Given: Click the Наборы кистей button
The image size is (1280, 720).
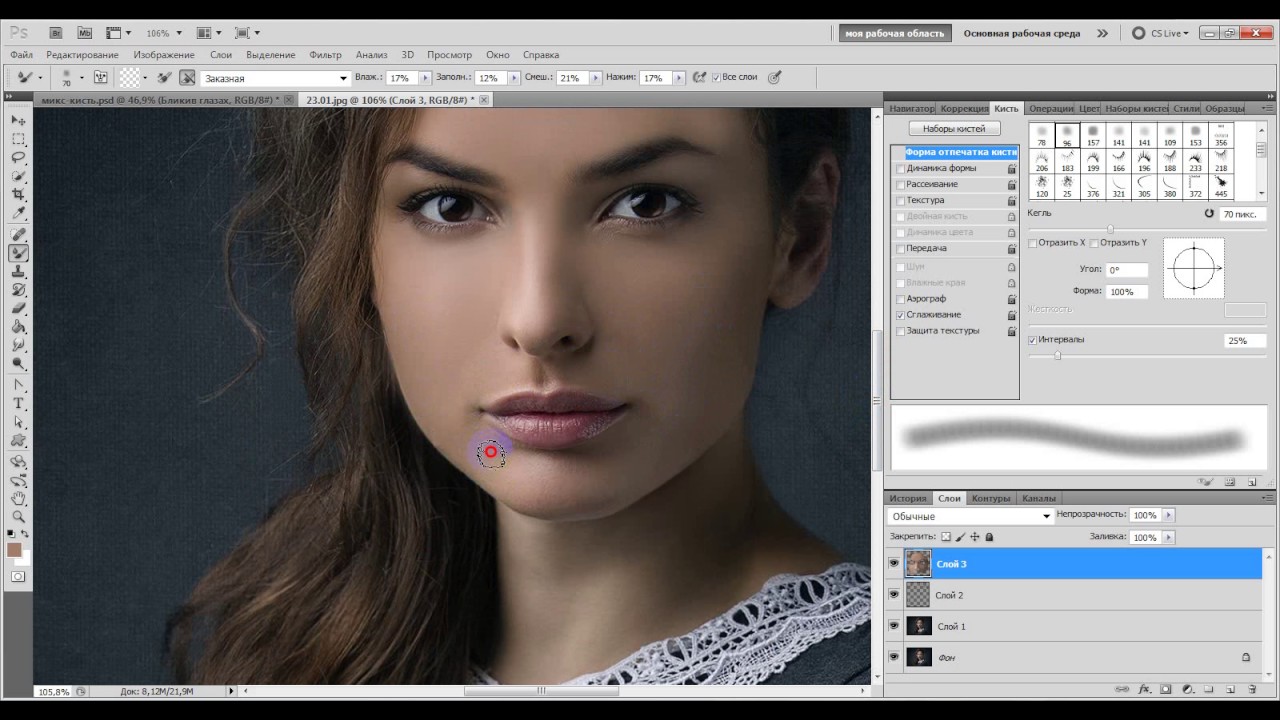Looking at the screenshot, I should pos(954,129).
